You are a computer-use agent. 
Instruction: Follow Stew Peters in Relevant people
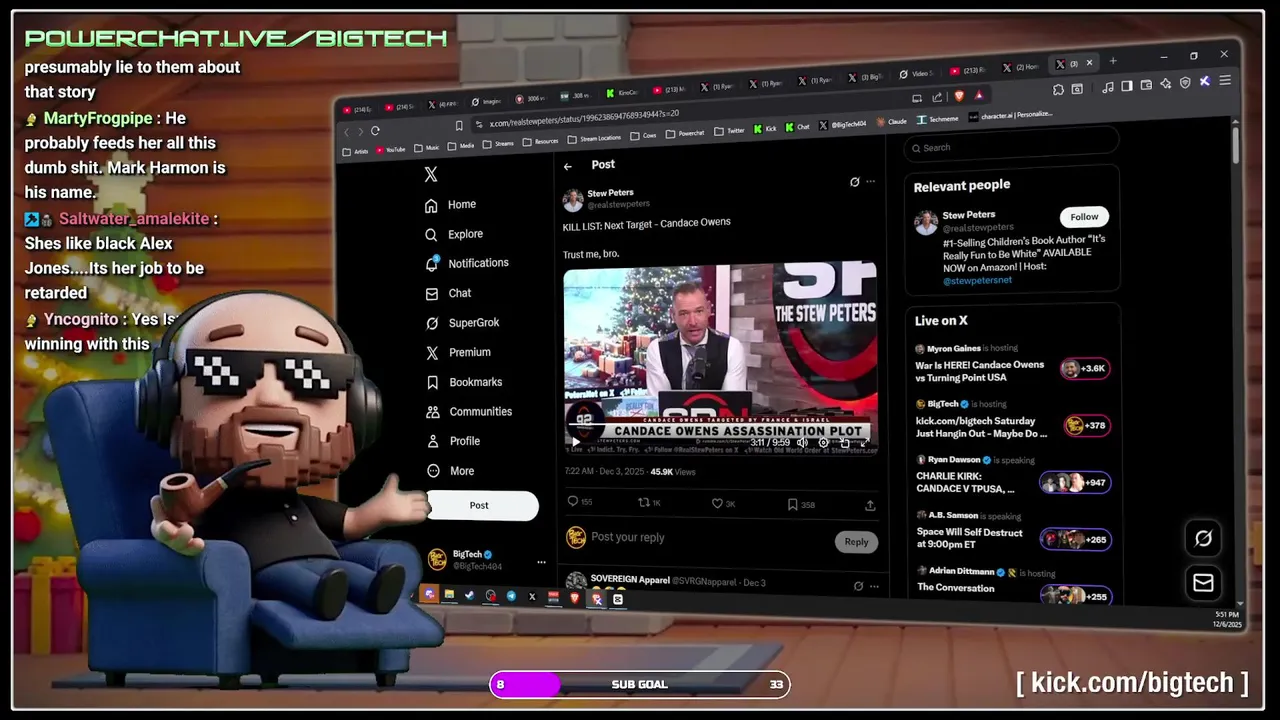(1084, 217)
